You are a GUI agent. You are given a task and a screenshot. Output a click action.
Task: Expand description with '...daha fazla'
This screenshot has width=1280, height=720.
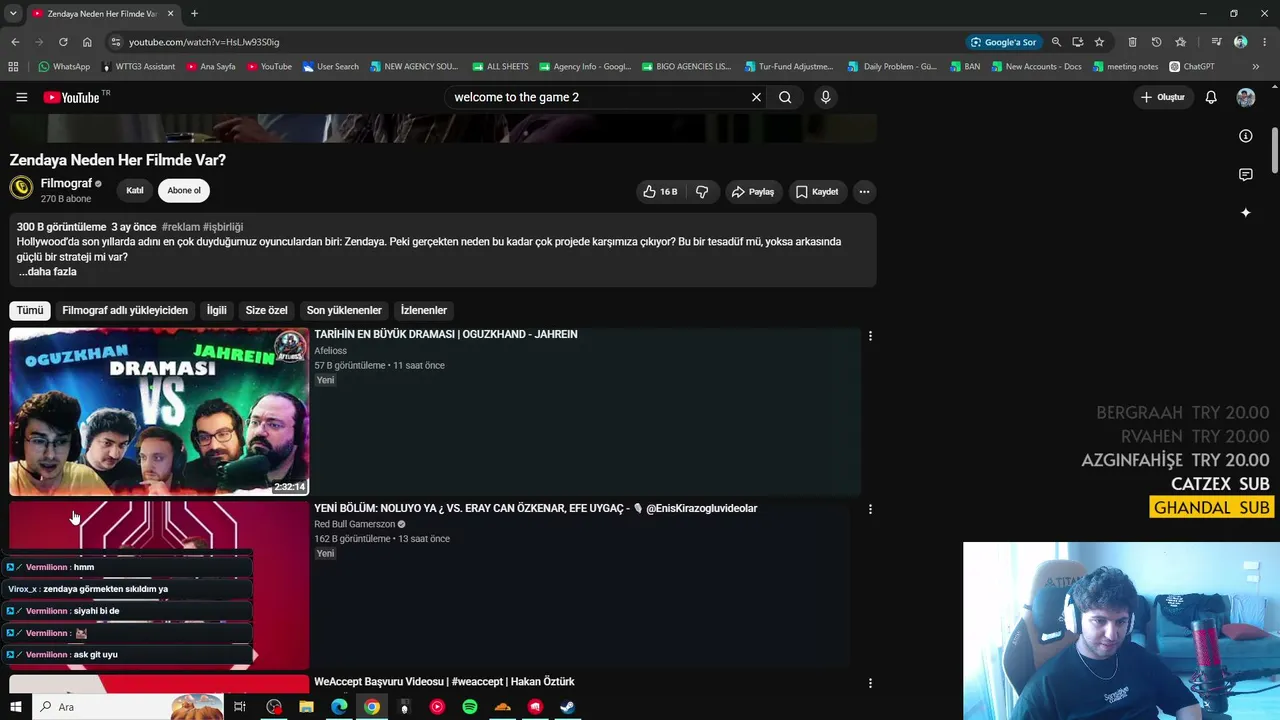(x=47, y=272)
